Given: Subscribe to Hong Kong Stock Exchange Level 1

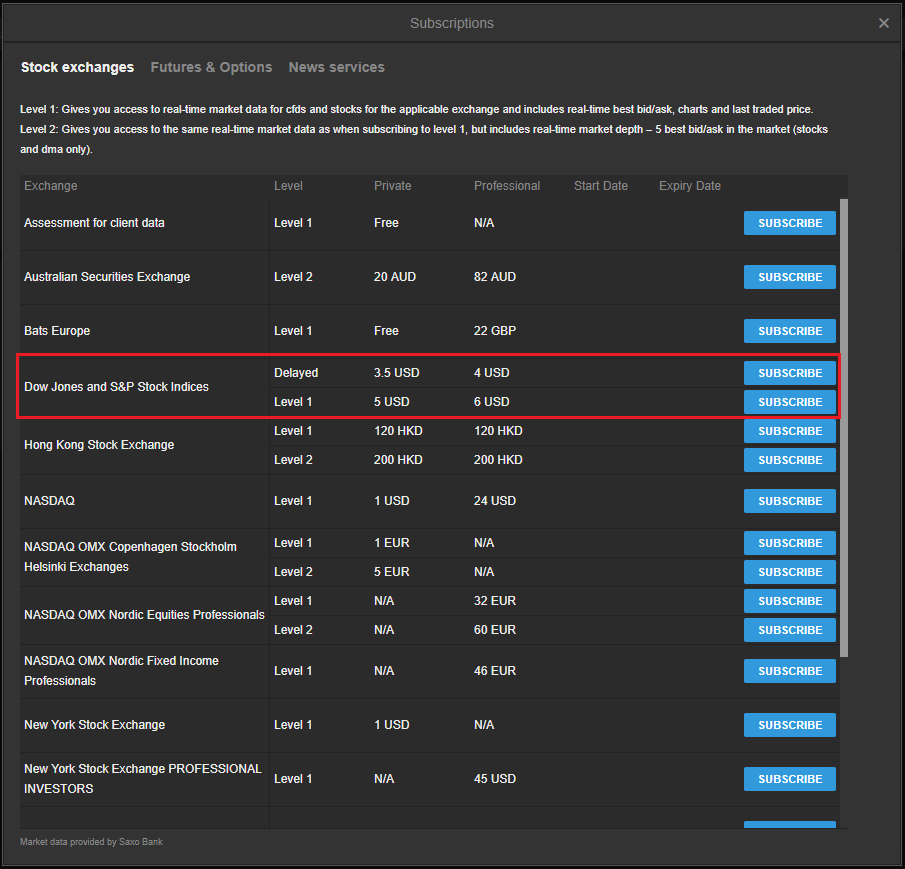Looking at the screenshot, I should click(x=790, y=431).
